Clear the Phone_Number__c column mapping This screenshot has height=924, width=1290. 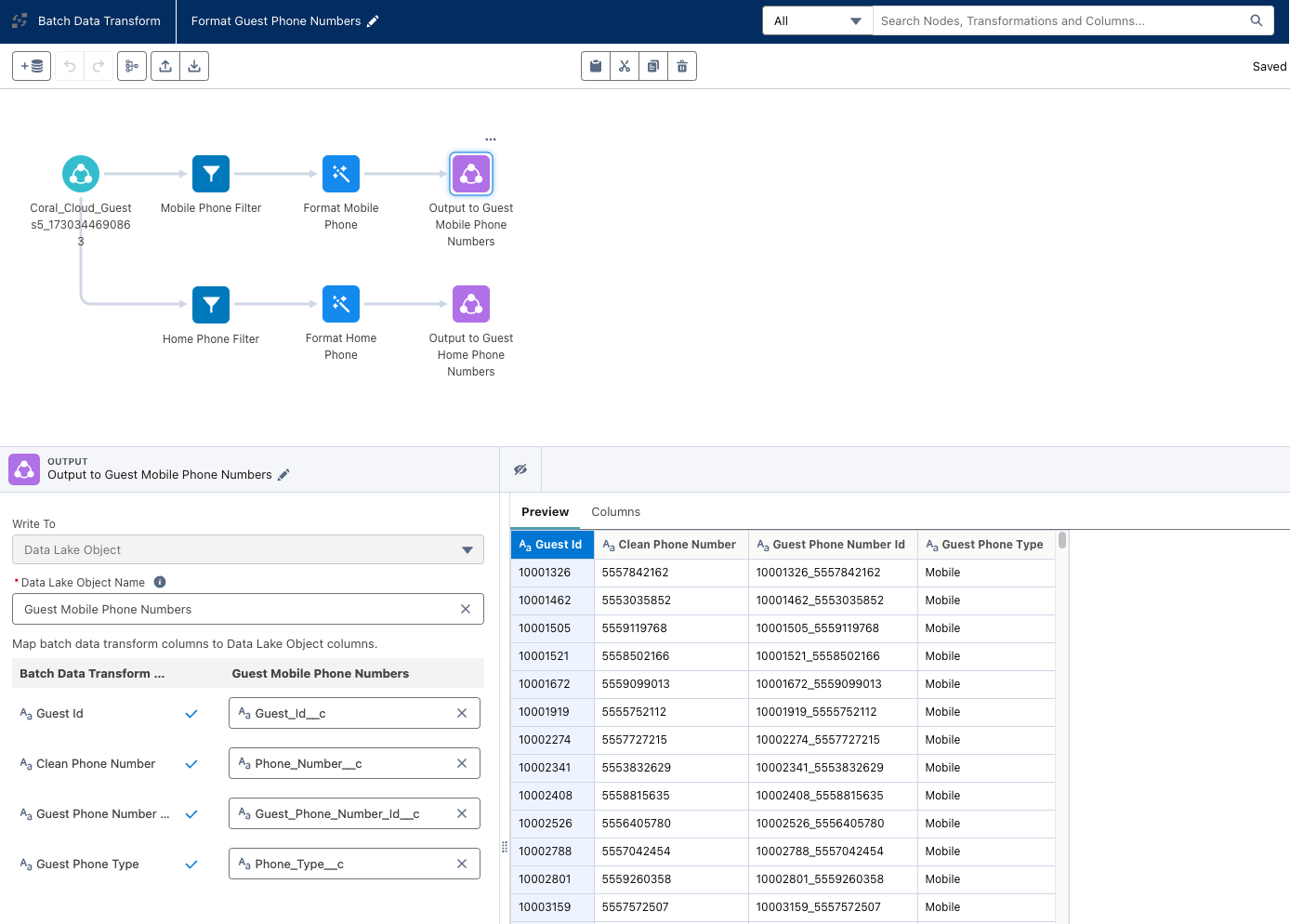[462, 763]
